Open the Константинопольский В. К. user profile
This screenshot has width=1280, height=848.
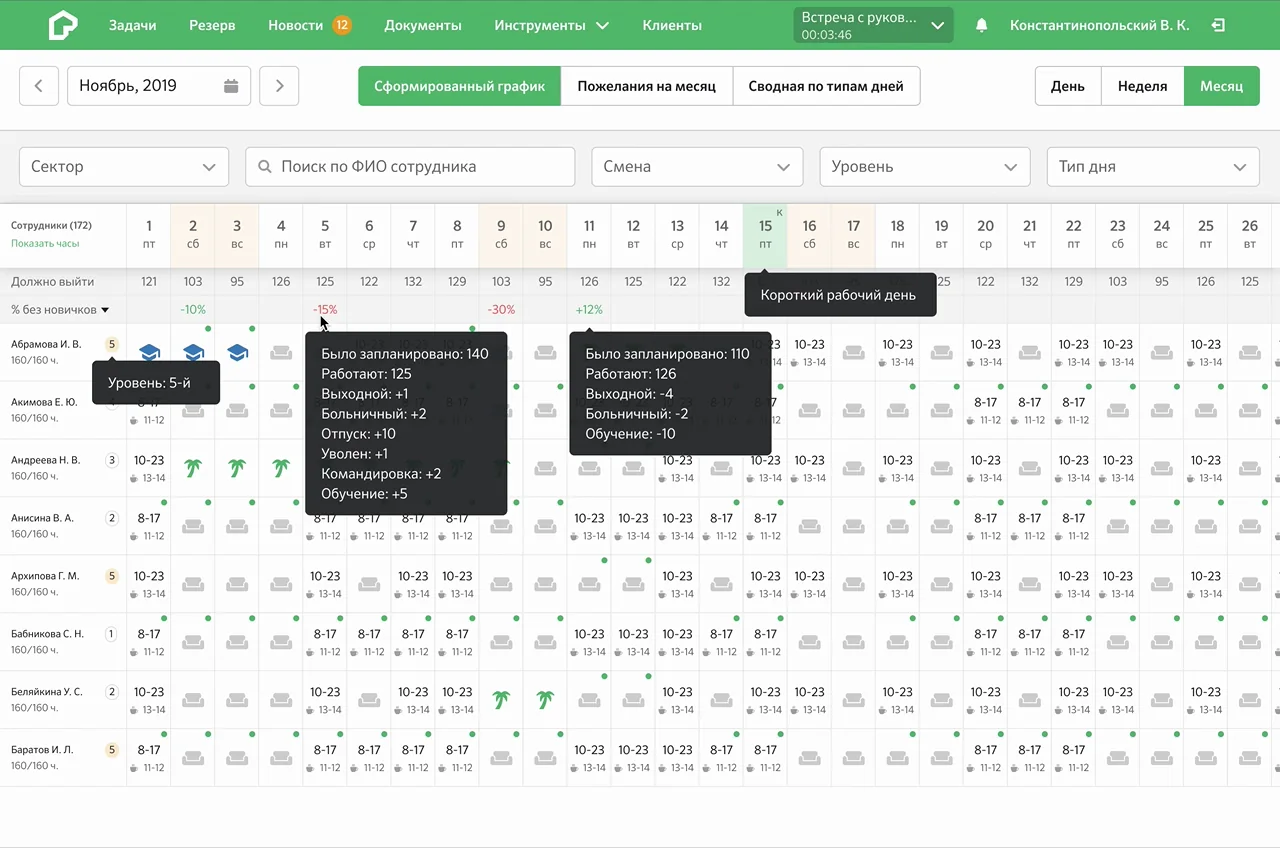tap(1100, 25)
